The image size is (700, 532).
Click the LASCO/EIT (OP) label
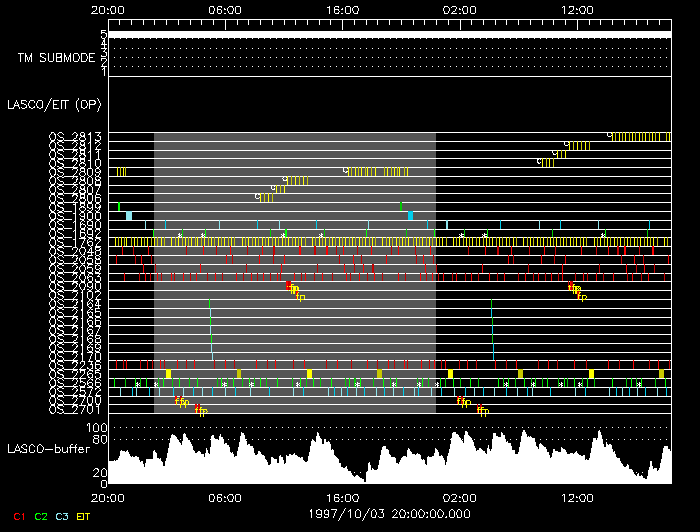(x=54, y=104)
